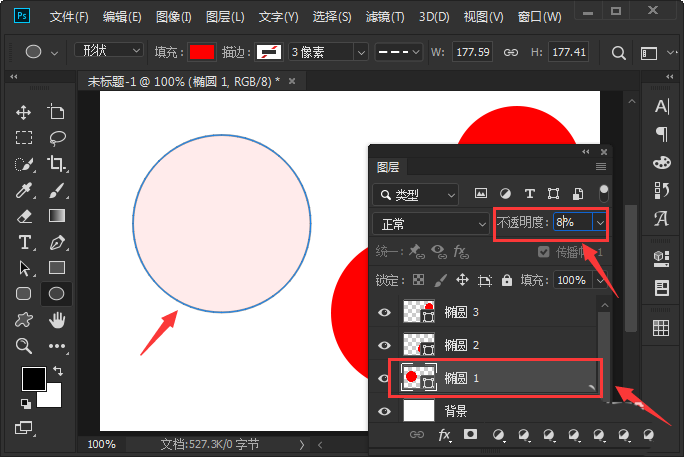Open the 正常 blend mode dropdown
This screenshot has width=684, height=457.
pos(429,223)
